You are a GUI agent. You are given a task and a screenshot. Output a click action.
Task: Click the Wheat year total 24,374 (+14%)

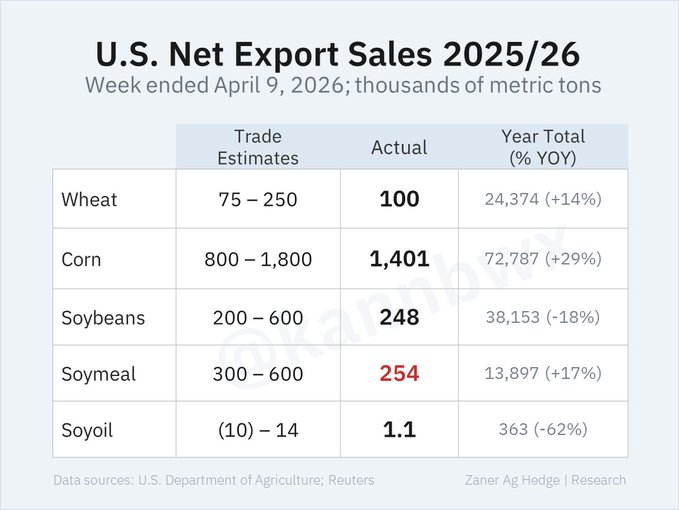pyautogui.click(x=543, y=200)
